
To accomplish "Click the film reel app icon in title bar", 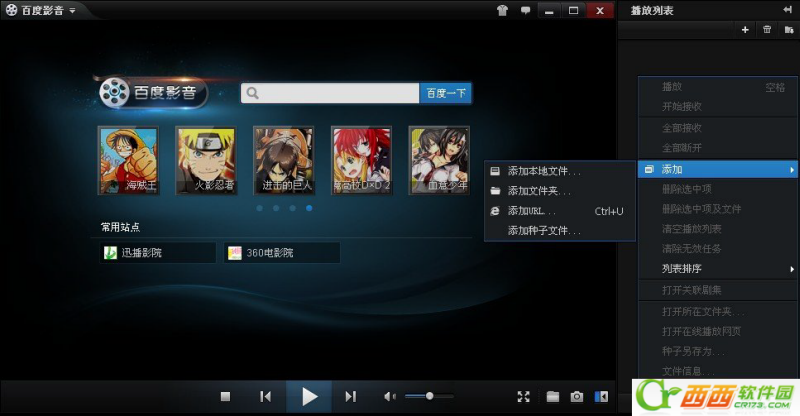I will [11, 10].
